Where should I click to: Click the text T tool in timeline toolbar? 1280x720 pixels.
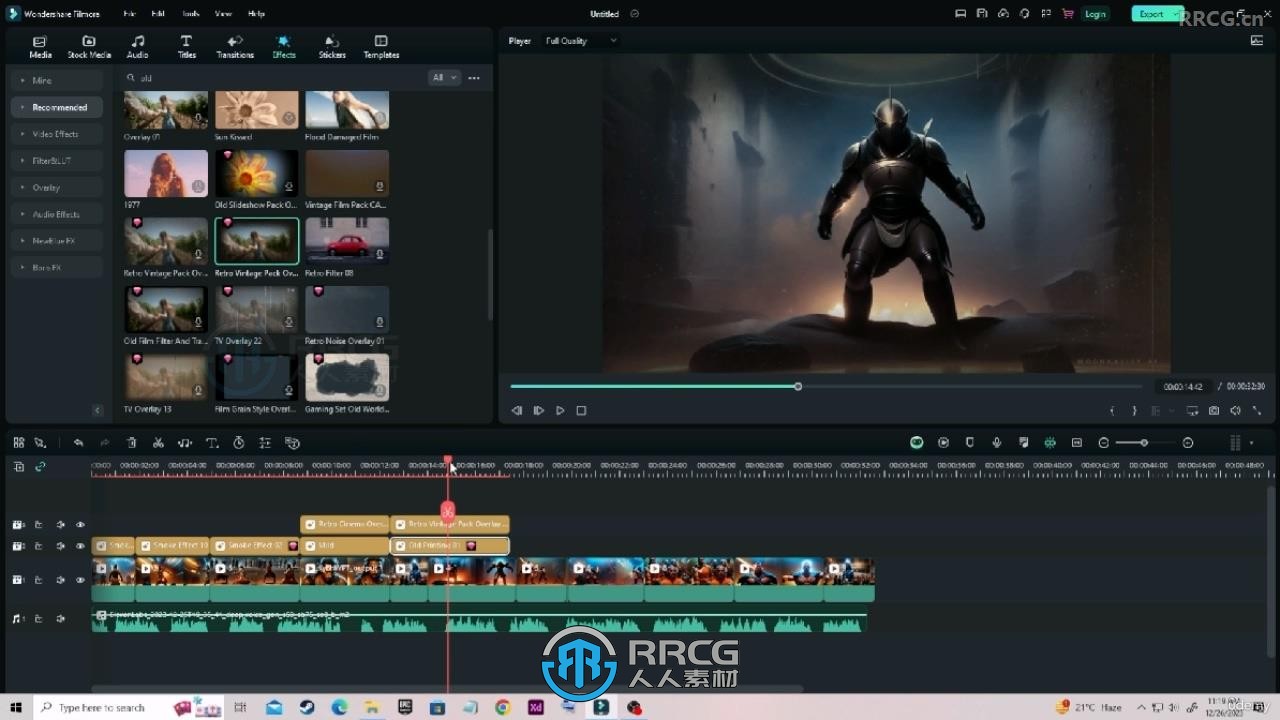pyautogui.click(x=212, y=442)
